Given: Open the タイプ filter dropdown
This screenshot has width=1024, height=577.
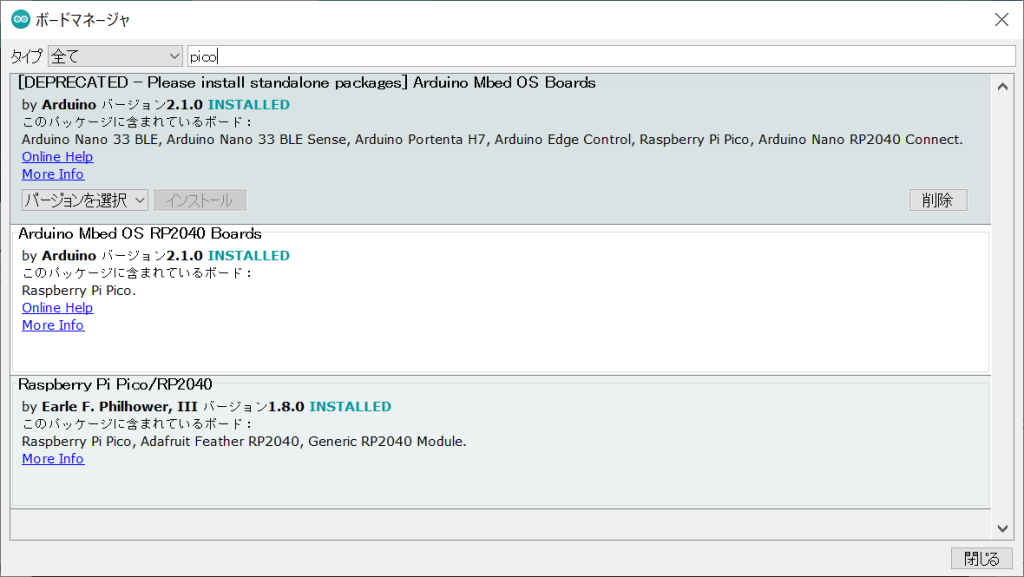Looking at the screenshot, I should pos(115,56).
